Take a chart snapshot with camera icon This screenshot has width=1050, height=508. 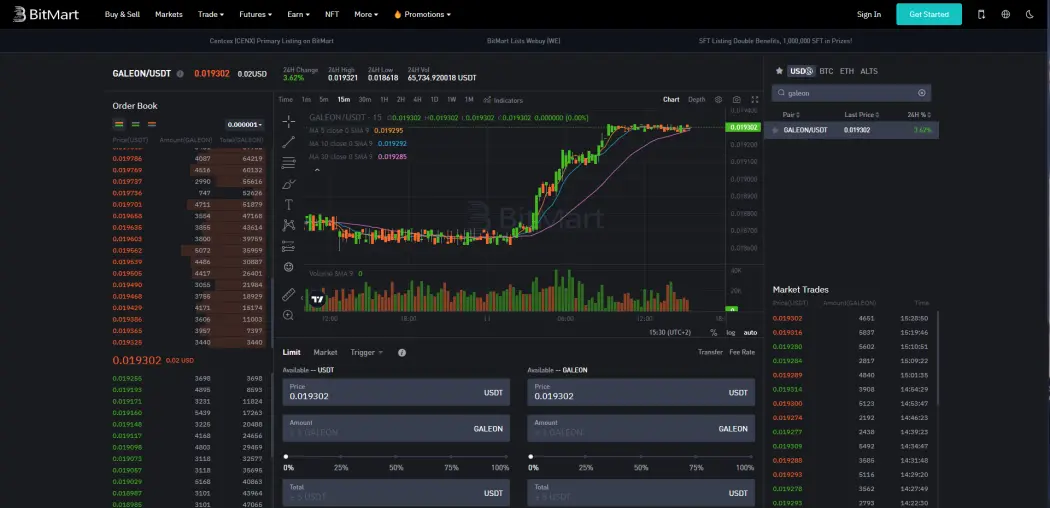coord(737,100)
